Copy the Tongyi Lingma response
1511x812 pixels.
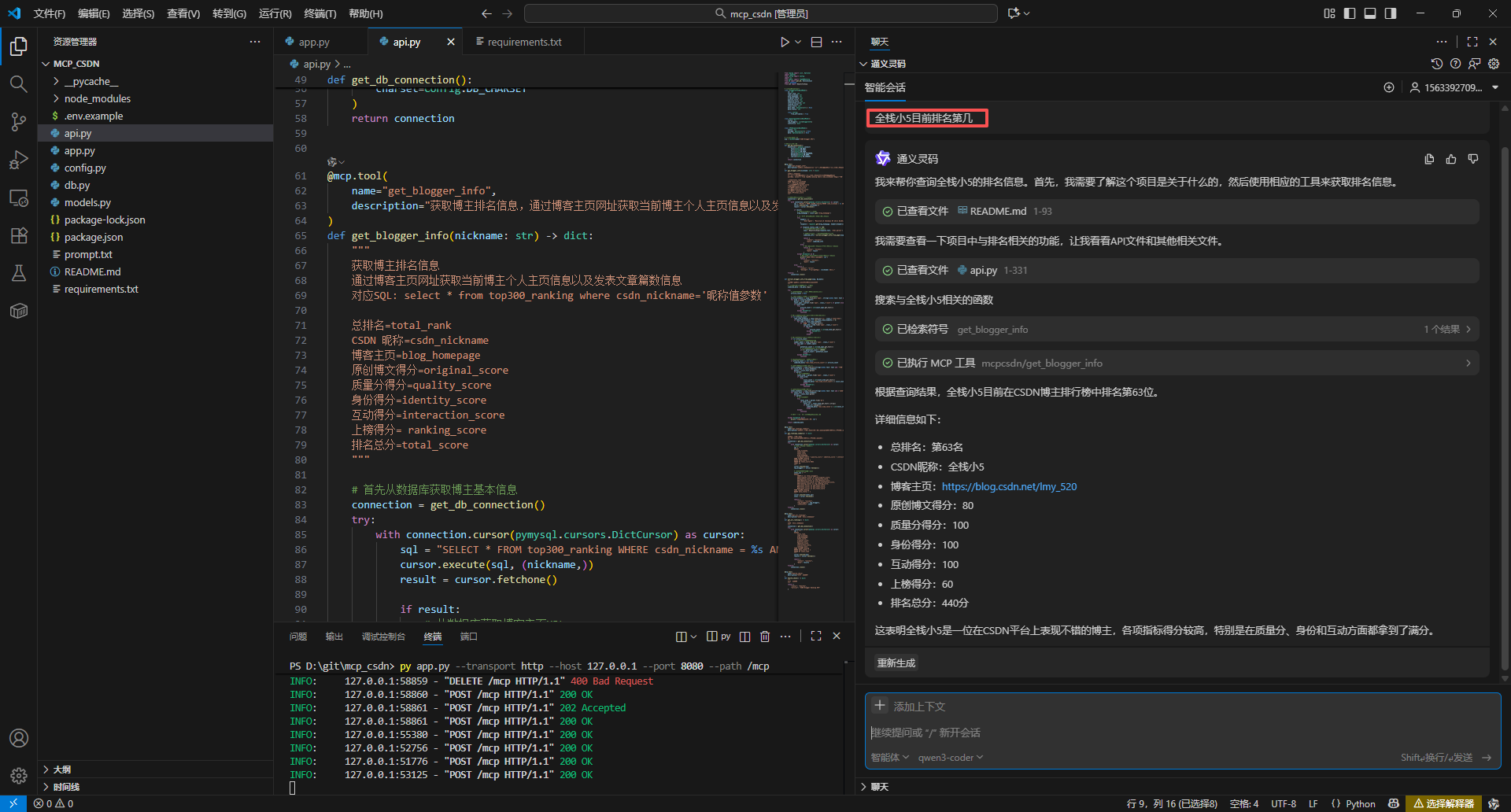point(1429,159)
